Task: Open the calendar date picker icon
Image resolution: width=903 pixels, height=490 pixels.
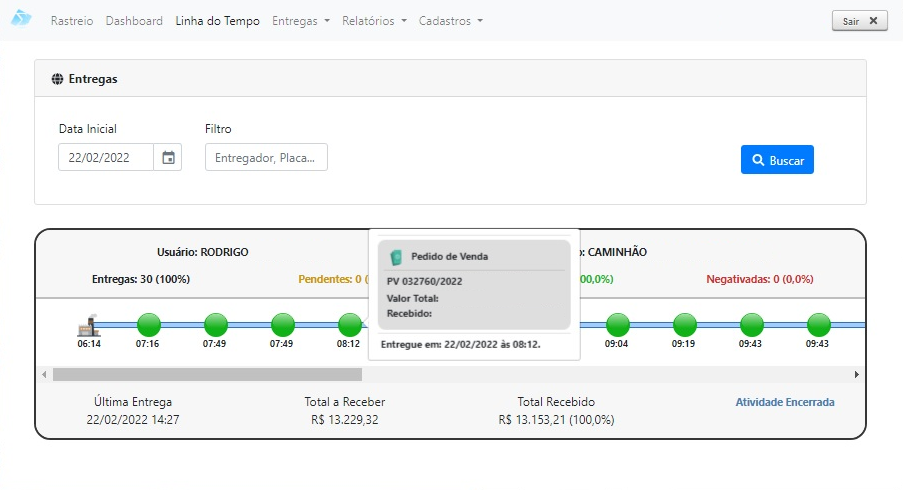Action: coord(168,157)
